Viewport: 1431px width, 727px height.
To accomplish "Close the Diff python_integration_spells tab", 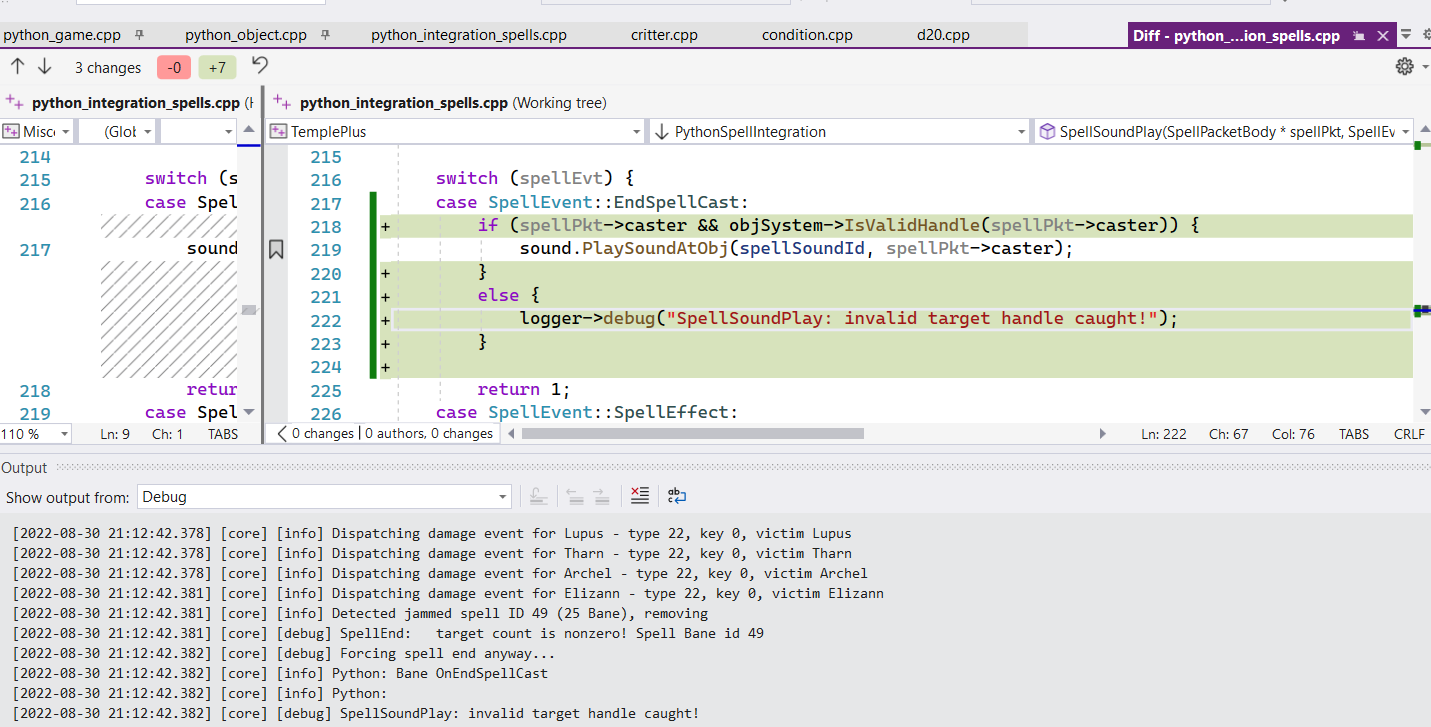I will [1383, 36].
